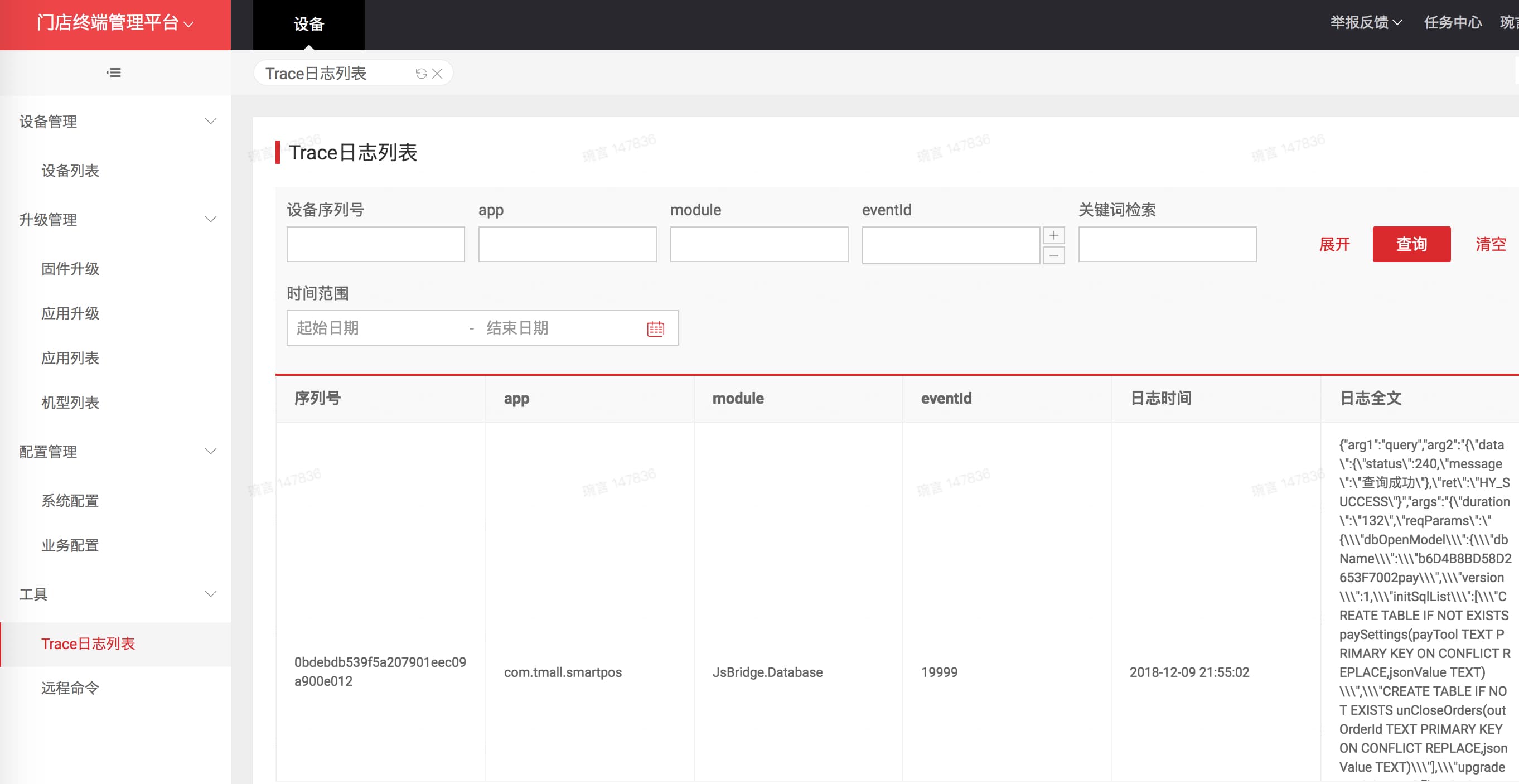Collapse the sidebar with the menu fold icon
This screenshot has width=1519, height=784.
pyautogui.click(x=114, y=72)
